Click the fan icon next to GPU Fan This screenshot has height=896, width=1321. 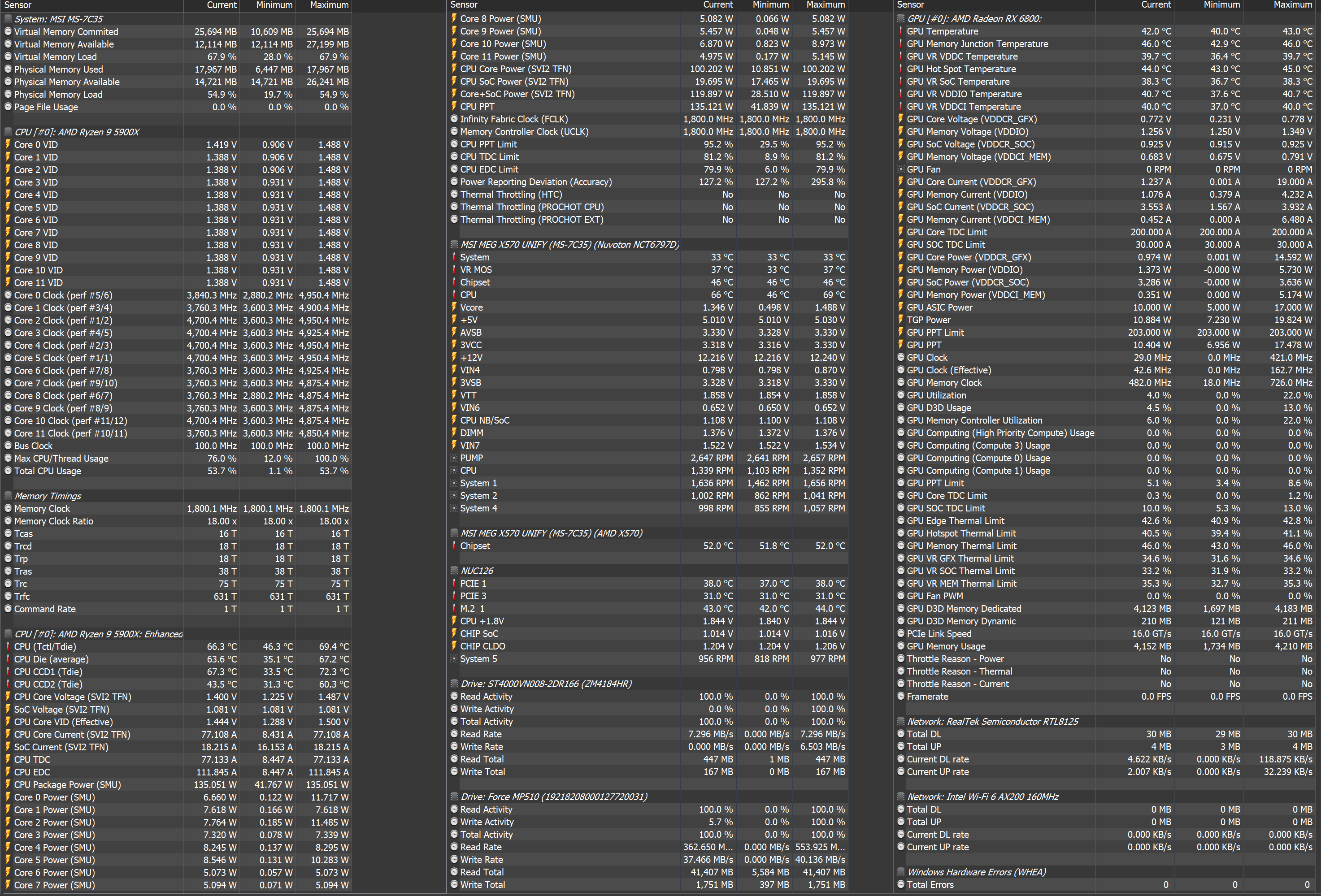point(900,169)
